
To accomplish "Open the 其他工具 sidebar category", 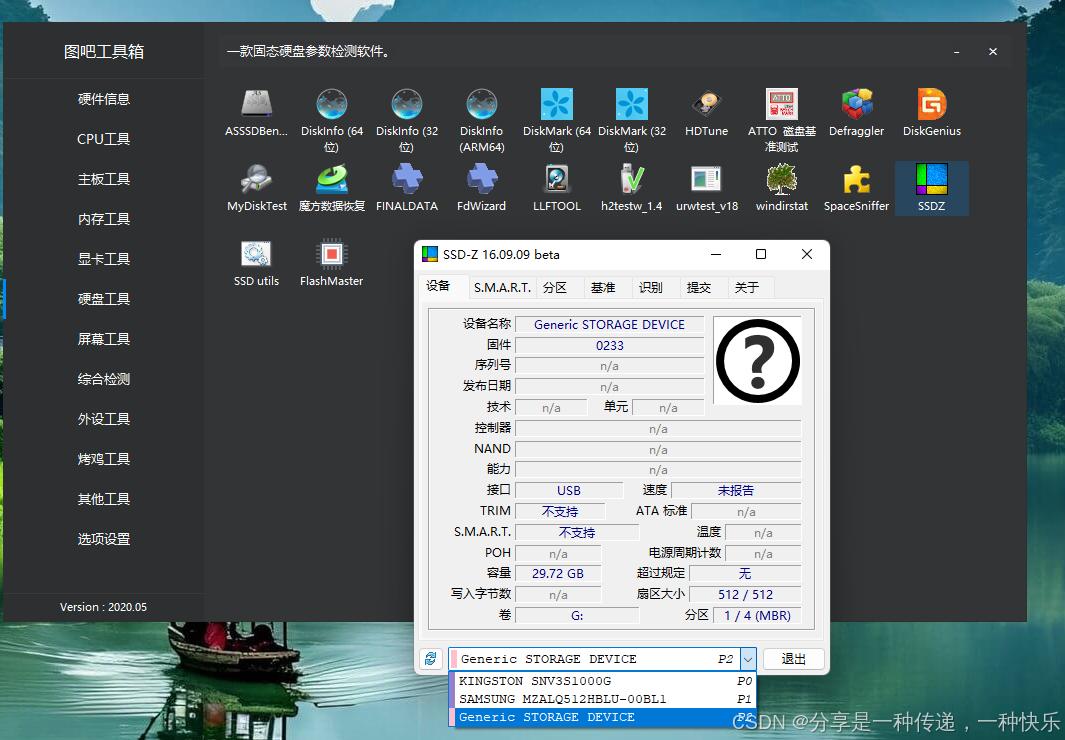I will (103, 500).
